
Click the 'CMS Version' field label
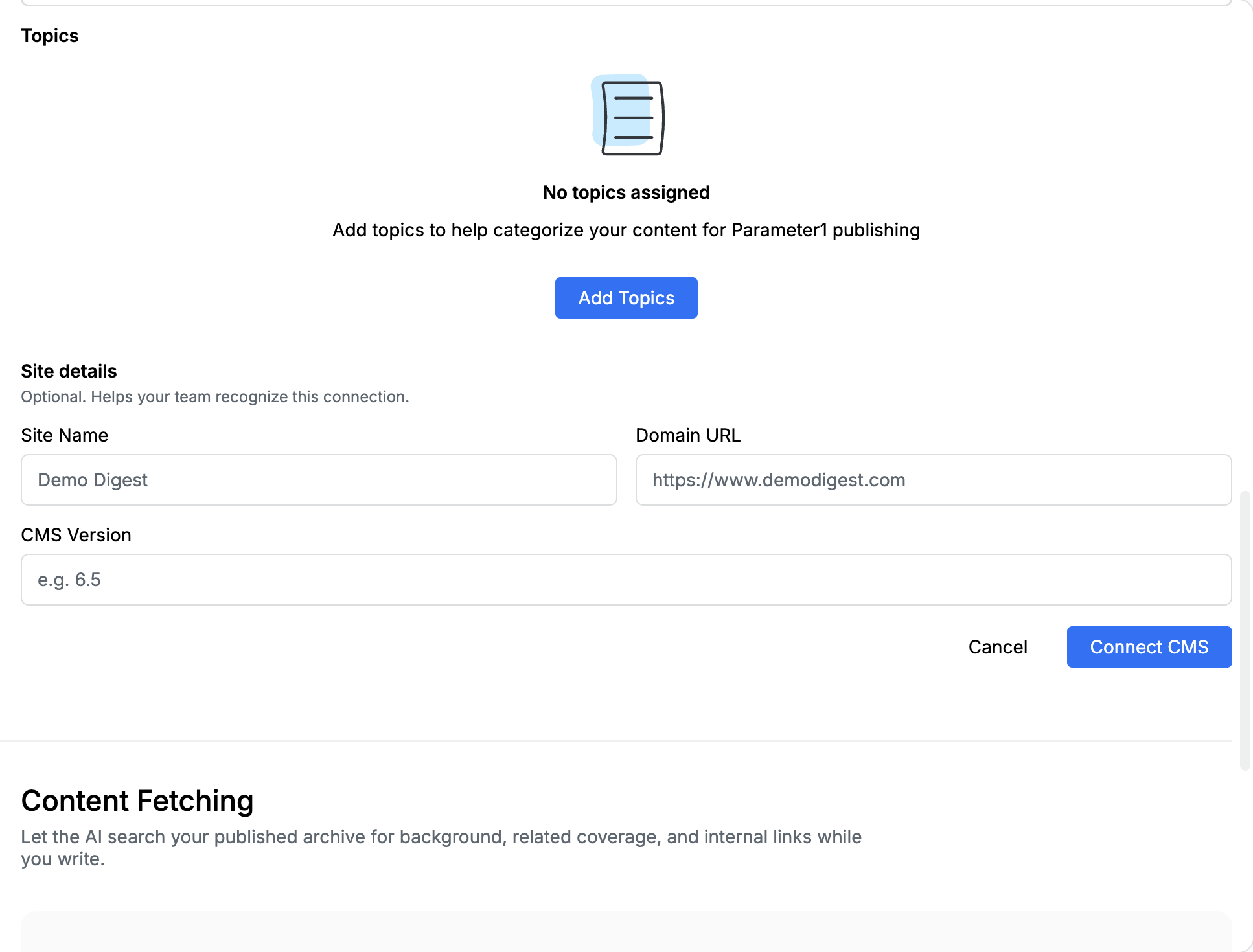click(x=76, y=535)
